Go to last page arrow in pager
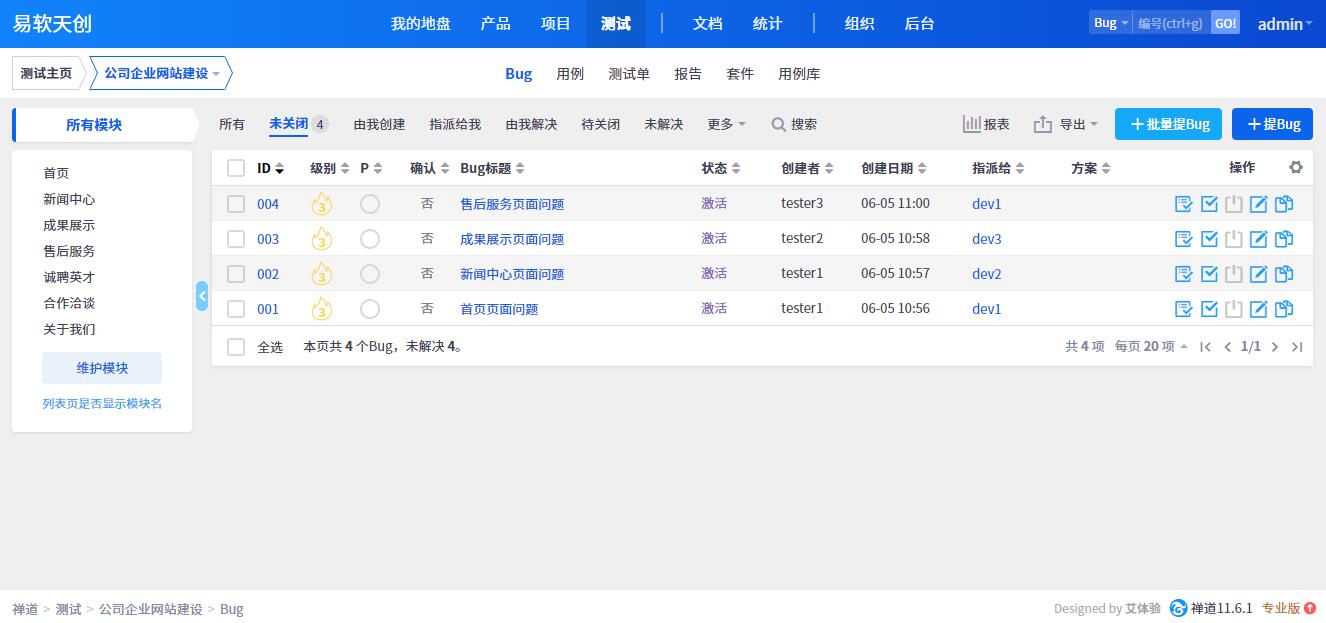1326x623 pixels. [x=1297, y=347]
